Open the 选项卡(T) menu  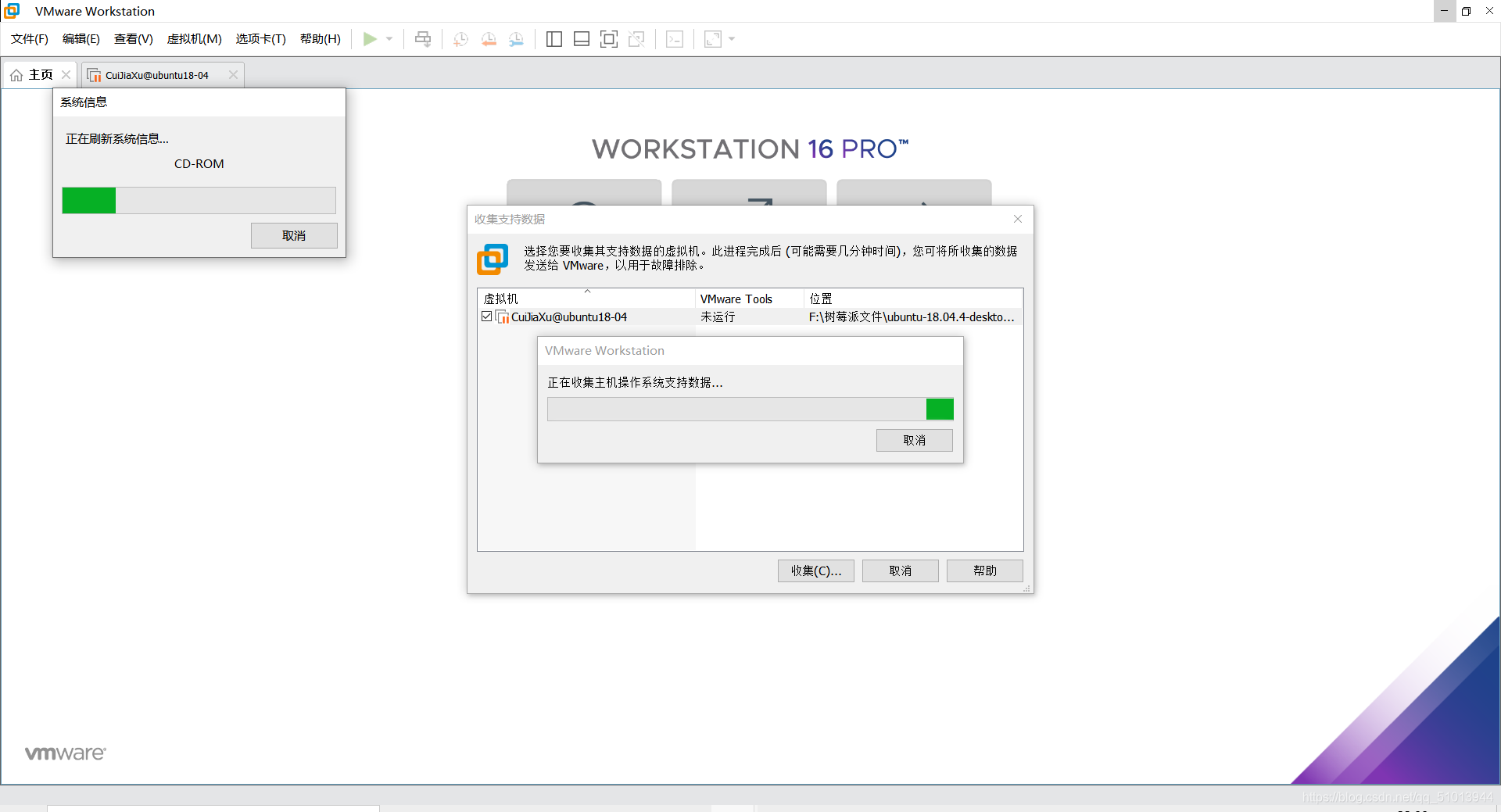[261, 39]
